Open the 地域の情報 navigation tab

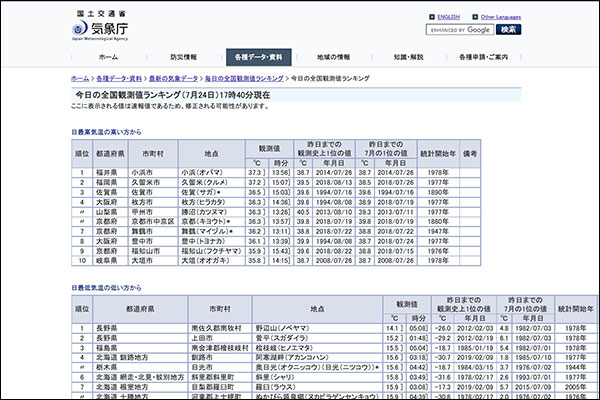coord(334,57)
